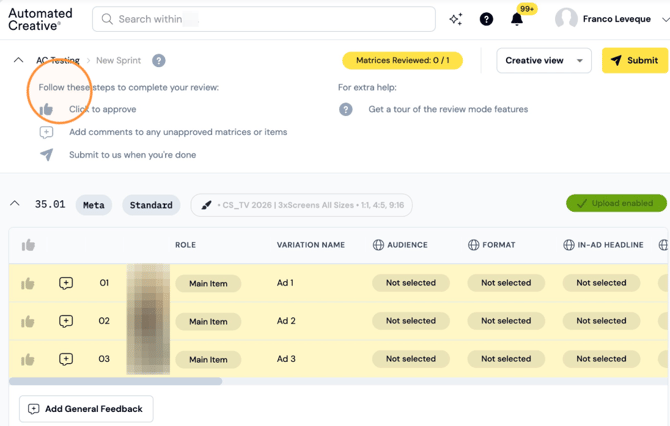Click paper plane icon in review steps
Viewport: 670px width, 426px height.
pyautogui.click(x=46, y=155)
